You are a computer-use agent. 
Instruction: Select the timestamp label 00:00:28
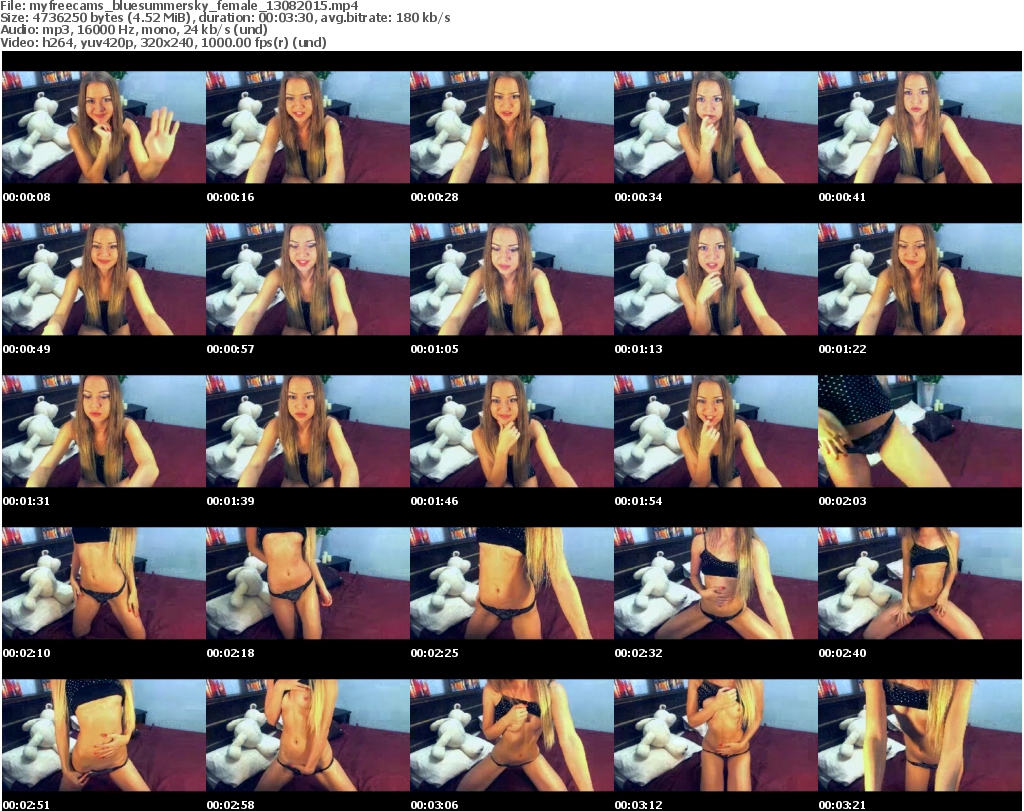pyautogui.click(x=434, y=197)
